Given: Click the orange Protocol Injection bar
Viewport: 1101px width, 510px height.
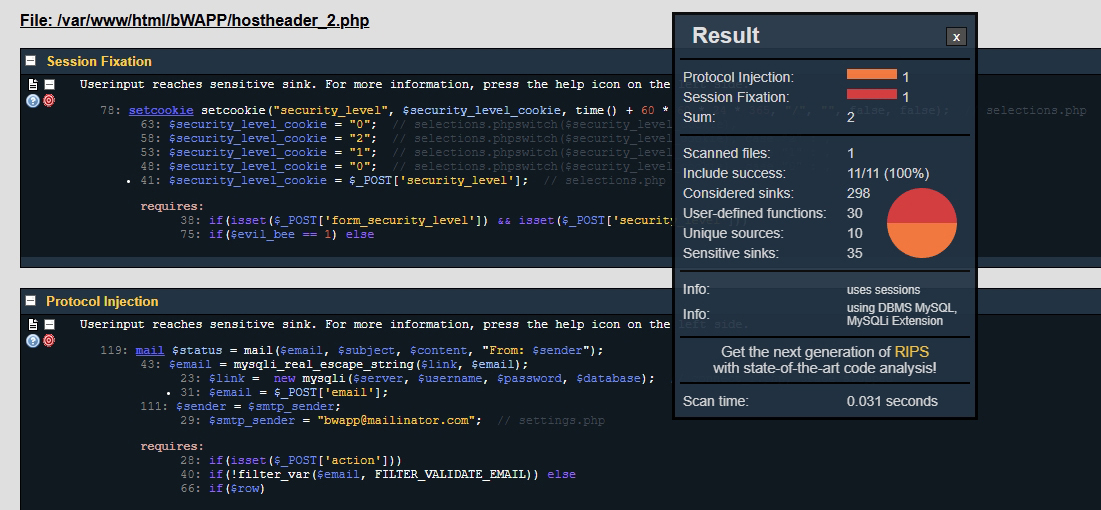Looking at the screenshot, I should 871,75.
